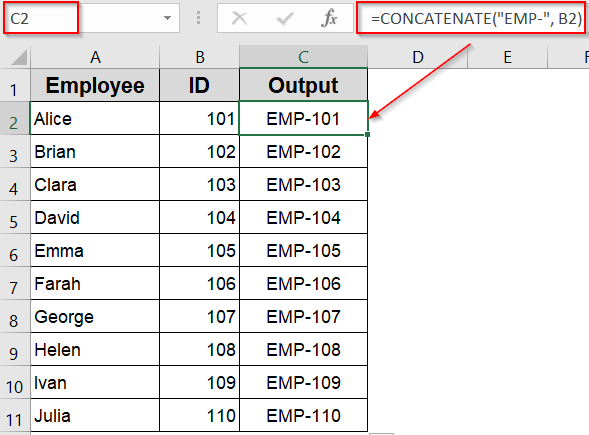Click the formula bar with CONCATENATE formula
Viewport: 589px width, 435px height.
(x=471, y=18)
